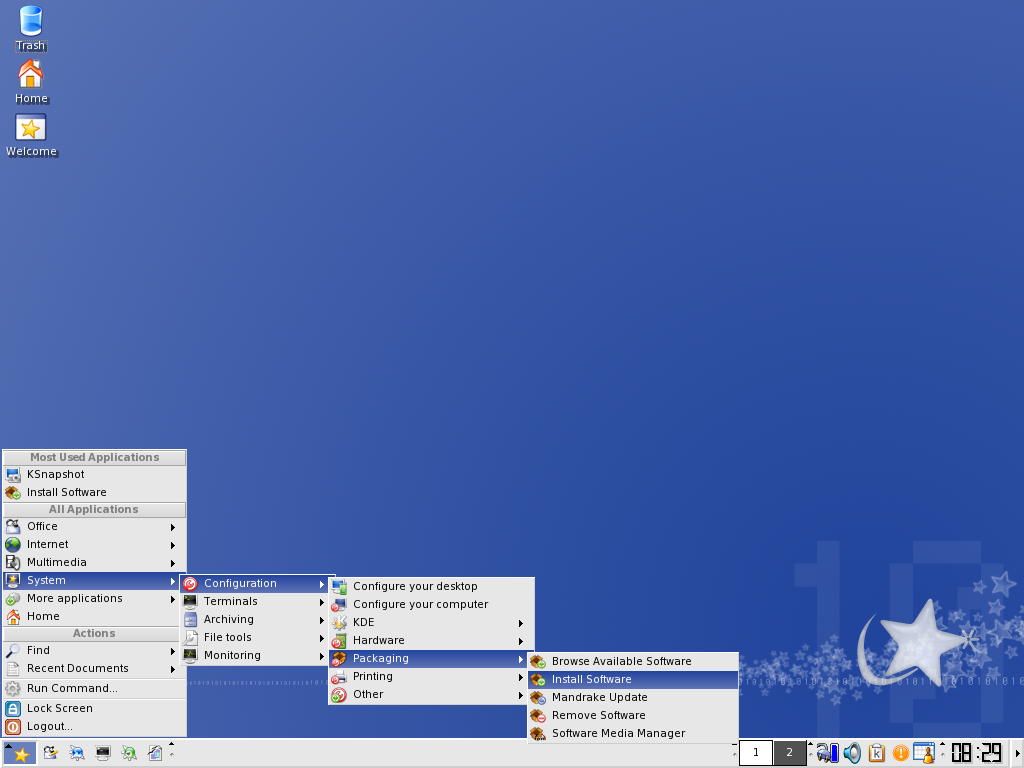The height and width of the screenshot is (768, 1024).
Task: Click the Mandrake Update package icon
Action: 537,697
